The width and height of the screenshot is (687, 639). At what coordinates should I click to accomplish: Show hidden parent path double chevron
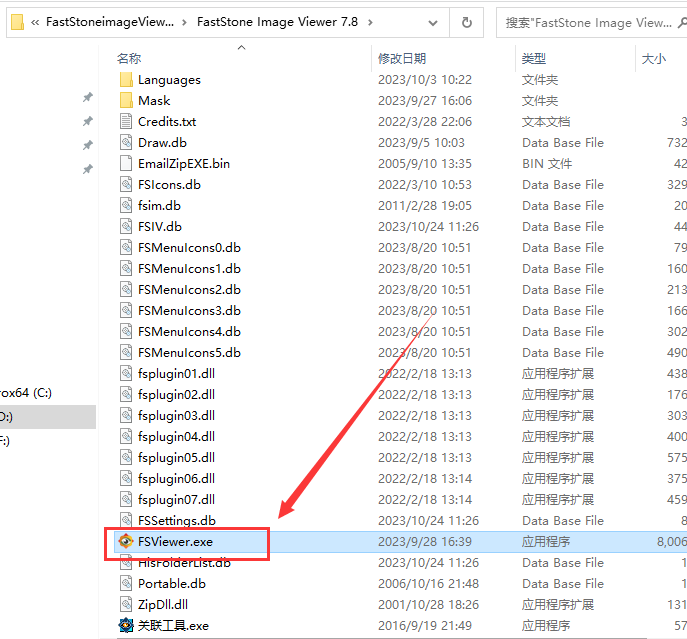35,22
